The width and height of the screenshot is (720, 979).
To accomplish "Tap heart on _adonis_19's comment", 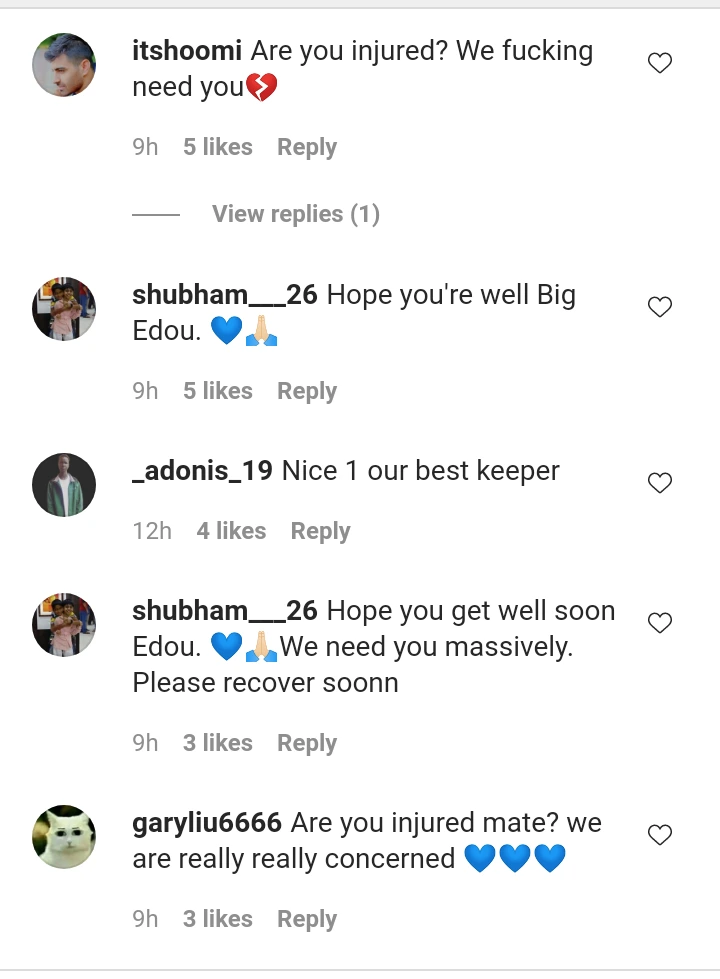I will tap(659, 483).
